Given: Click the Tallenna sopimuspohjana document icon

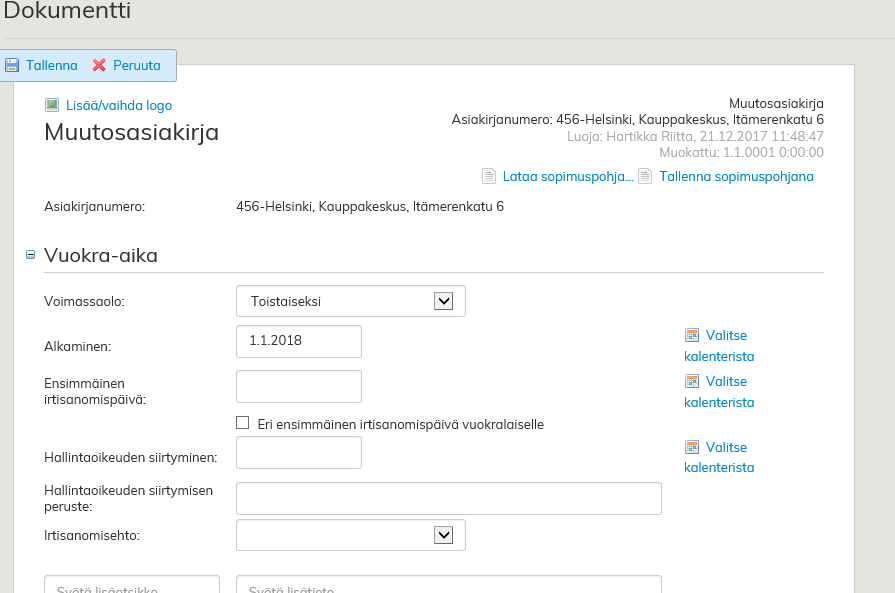Looking at the screenshot, I should coord(645,177).
